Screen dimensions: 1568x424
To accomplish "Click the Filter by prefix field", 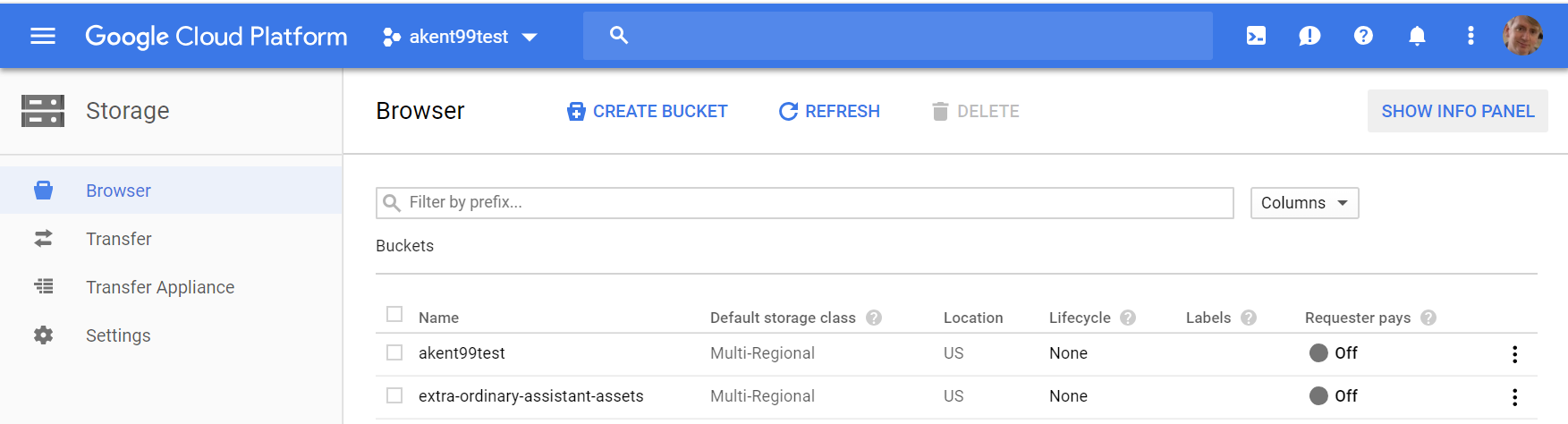I will 805,203.
